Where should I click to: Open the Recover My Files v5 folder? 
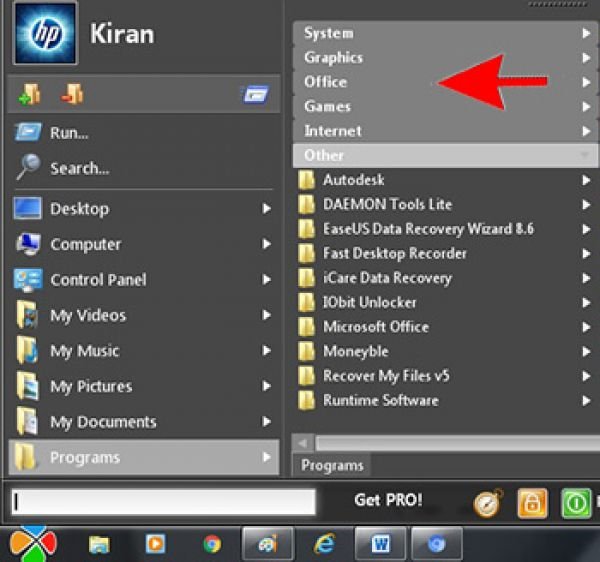point(445,376)
